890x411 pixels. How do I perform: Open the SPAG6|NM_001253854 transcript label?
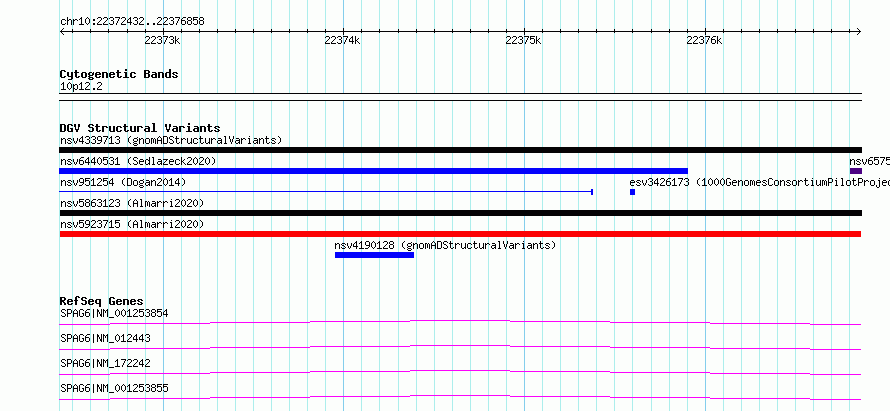[114, 313]
